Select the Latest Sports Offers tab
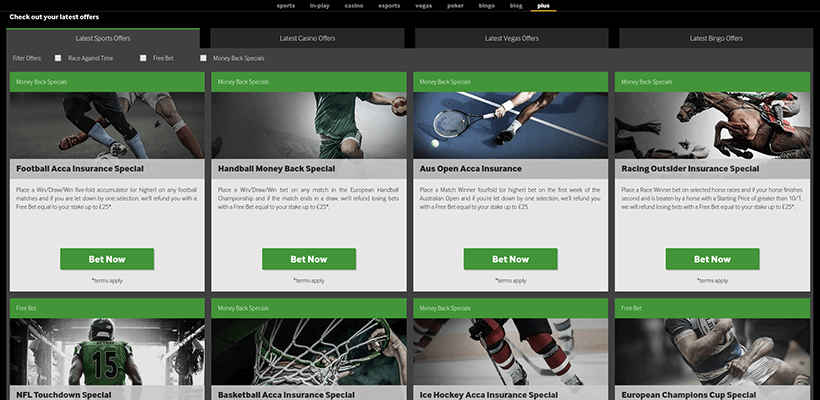This screenshot has height=400, width=820. [x=103, y=38]
